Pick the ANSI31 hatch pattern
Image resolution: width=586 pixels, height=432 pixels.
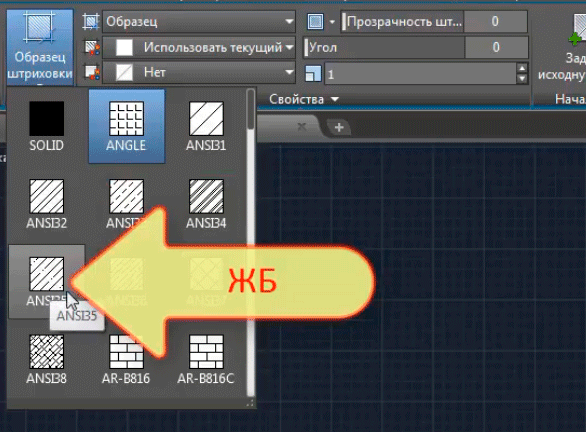click(206, 126)
